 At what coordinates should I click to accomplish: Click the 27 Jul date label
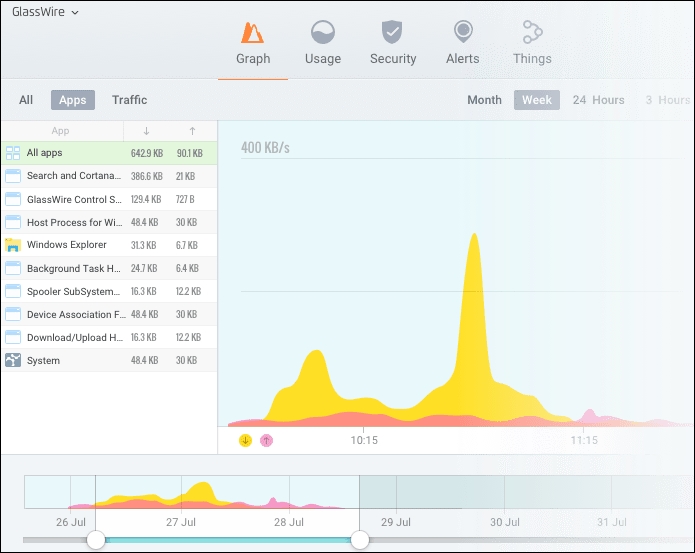click(x=181, y=522)
